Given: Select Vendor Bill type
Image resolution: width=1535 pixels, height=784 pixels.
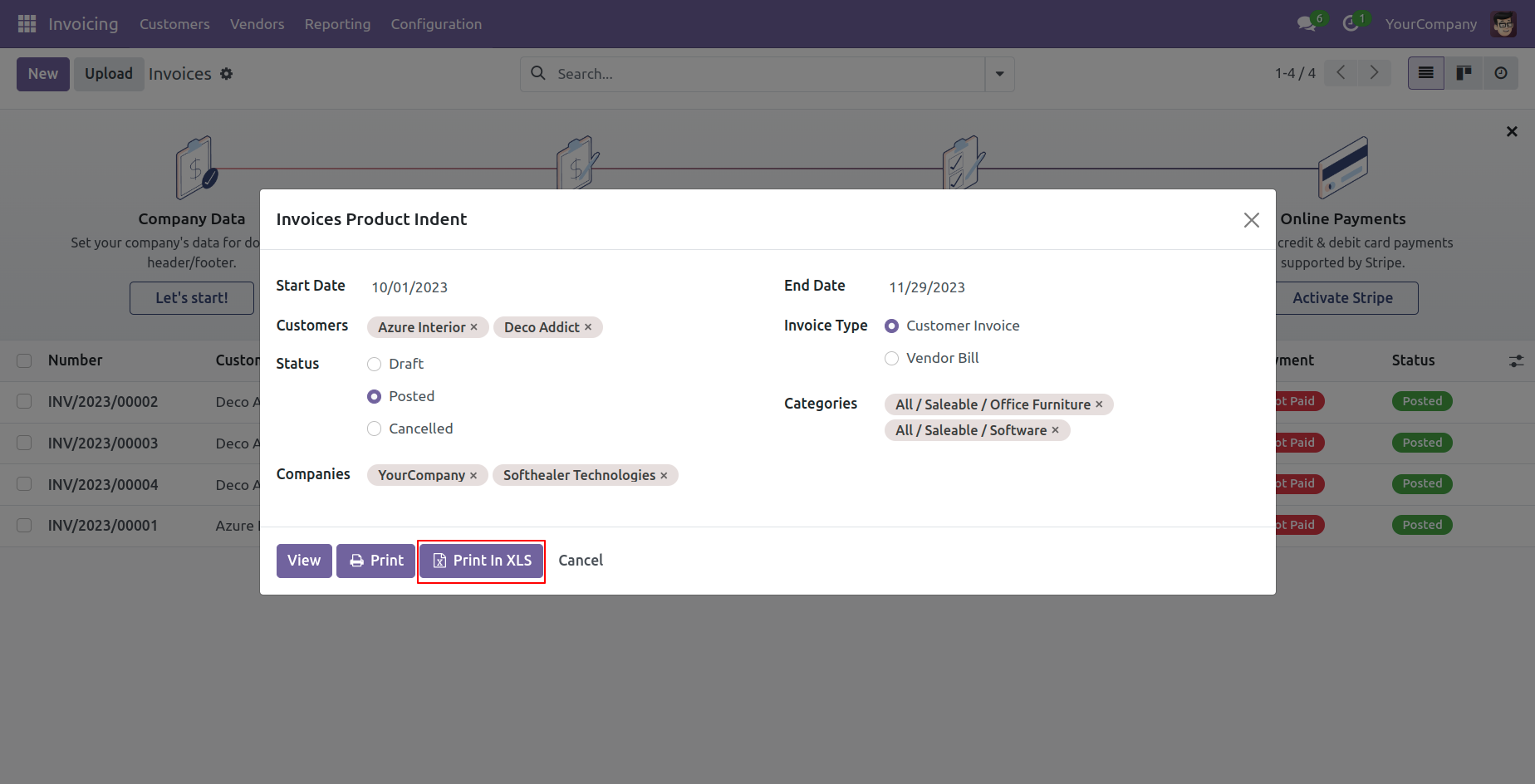Looking at the screenshot, I should coord(892,358).
